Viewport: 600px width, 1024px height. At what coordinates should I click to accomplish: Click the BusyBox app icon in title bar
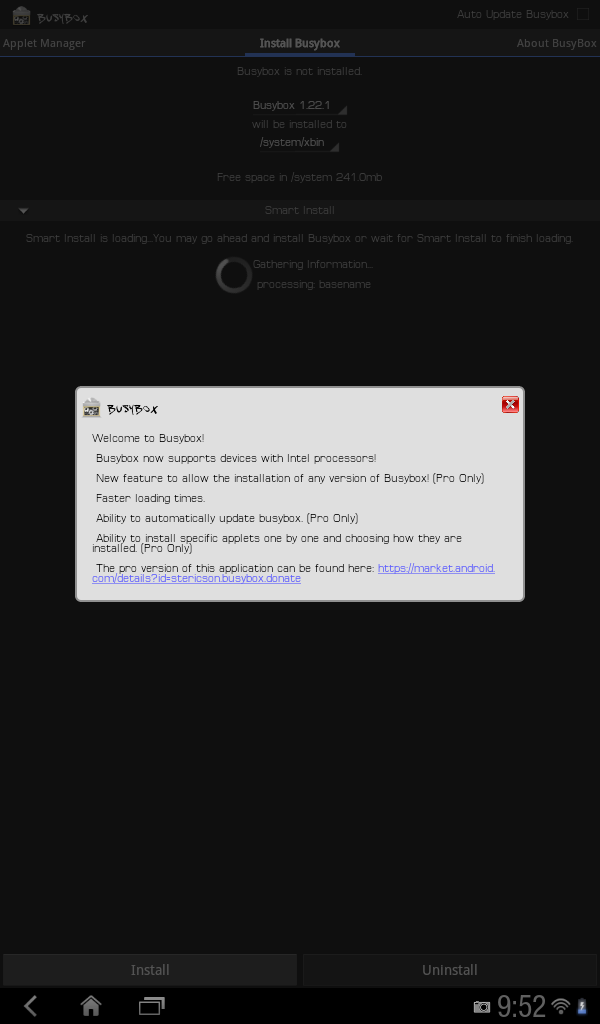tap(22, 16)
